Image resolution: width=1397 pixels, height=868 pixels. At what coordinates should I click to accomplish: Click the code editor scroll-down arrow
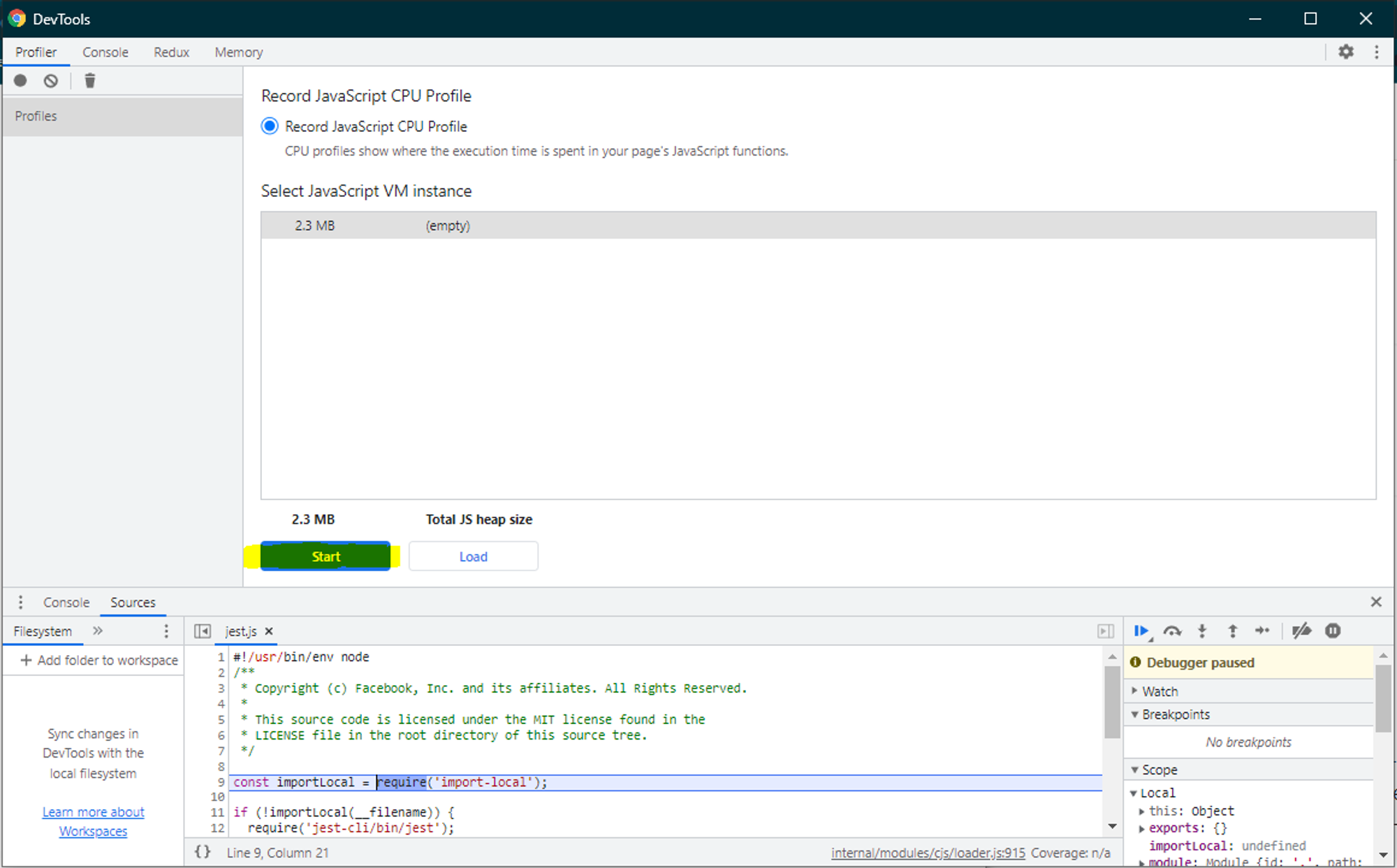point(1112,827)
